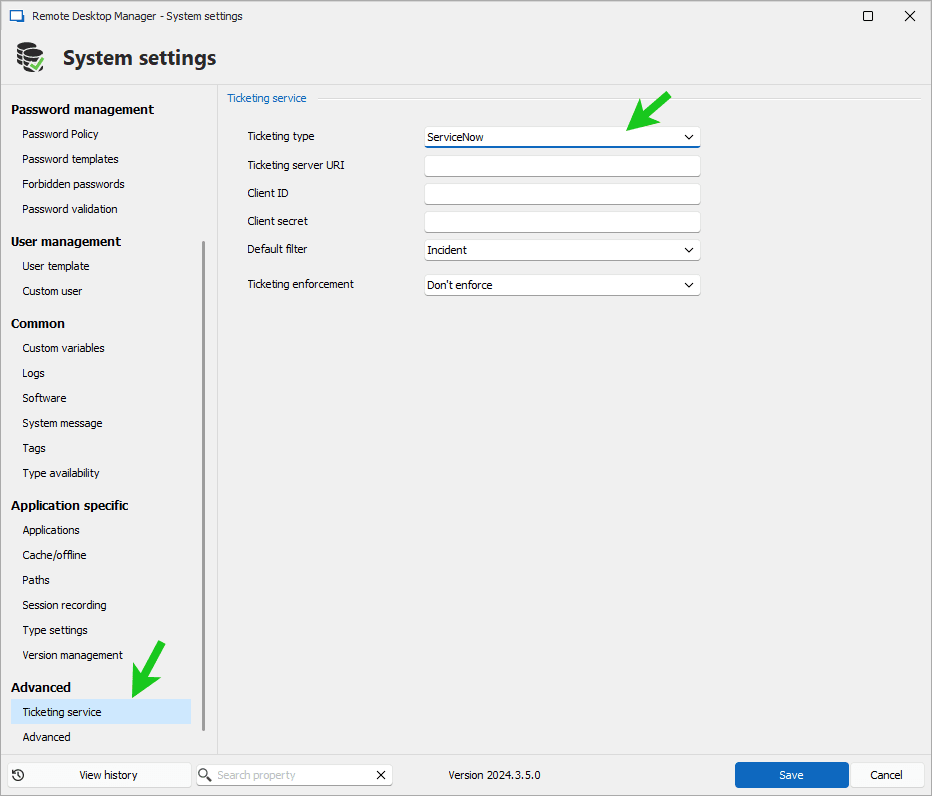Open the Ticketing type dropdown

pos(562,137)
